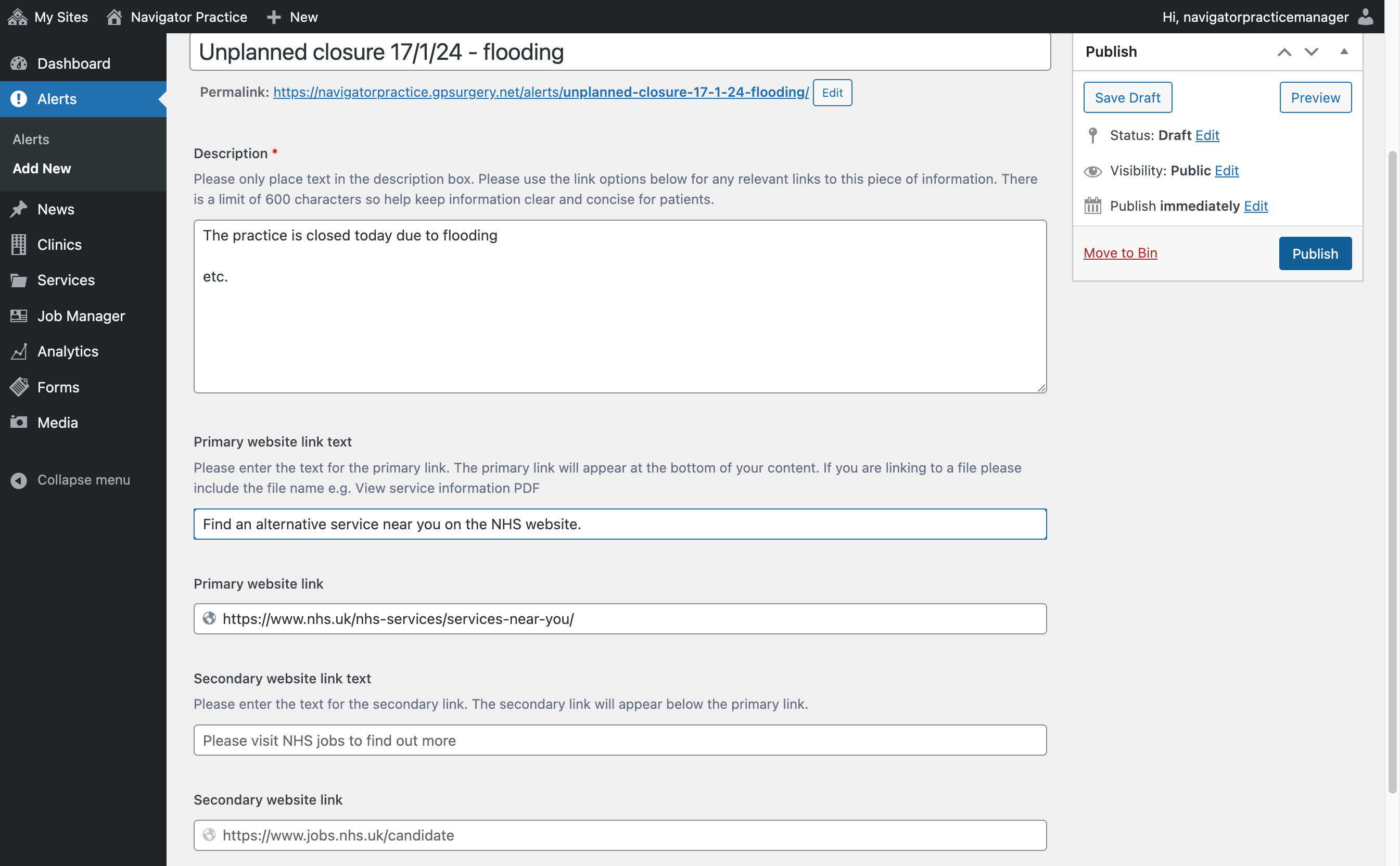Image resolution: width=1400 pixels, height=866 pixels.
Task: Click the alert title field
Action: click(x=620, y=52)
